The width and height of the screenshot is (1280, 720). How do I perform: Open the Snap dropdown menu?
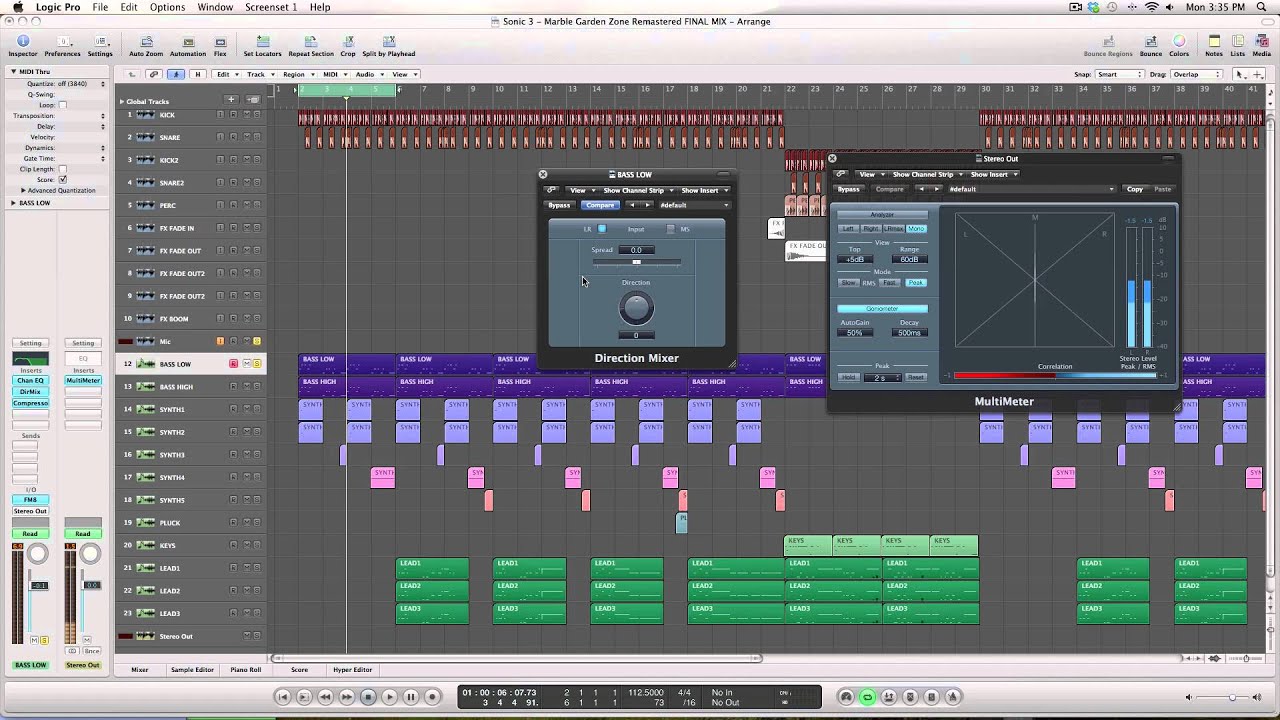[1119, 74]
